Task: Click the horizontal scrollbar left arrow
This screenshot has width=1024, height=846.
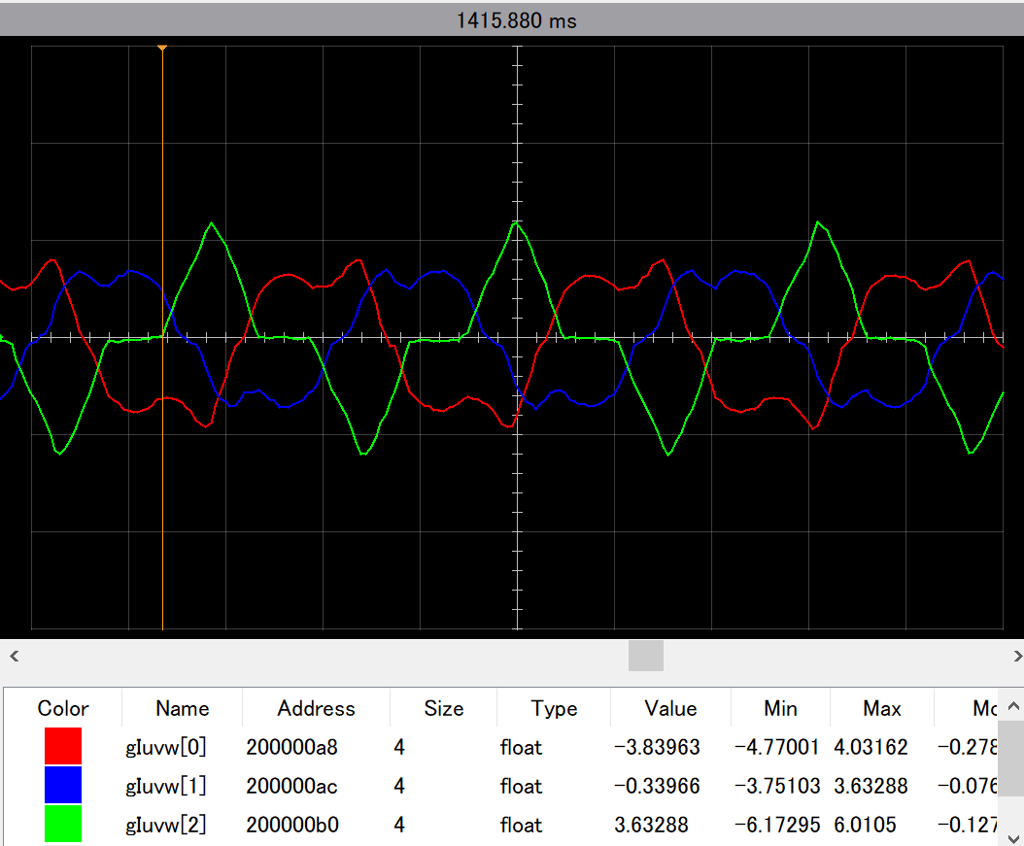Action: (x=14, y=656)
